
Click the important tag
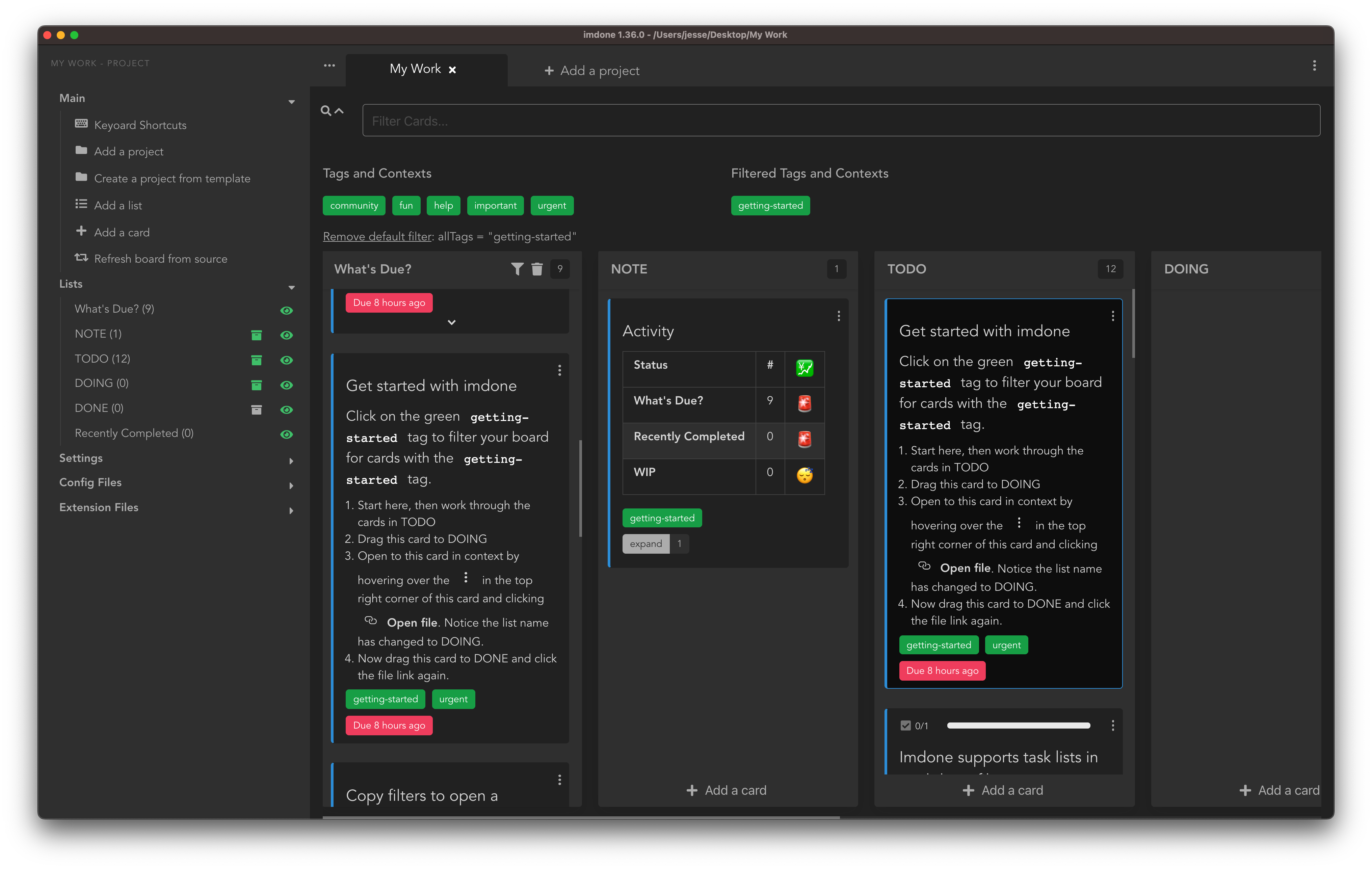(495, 206)
